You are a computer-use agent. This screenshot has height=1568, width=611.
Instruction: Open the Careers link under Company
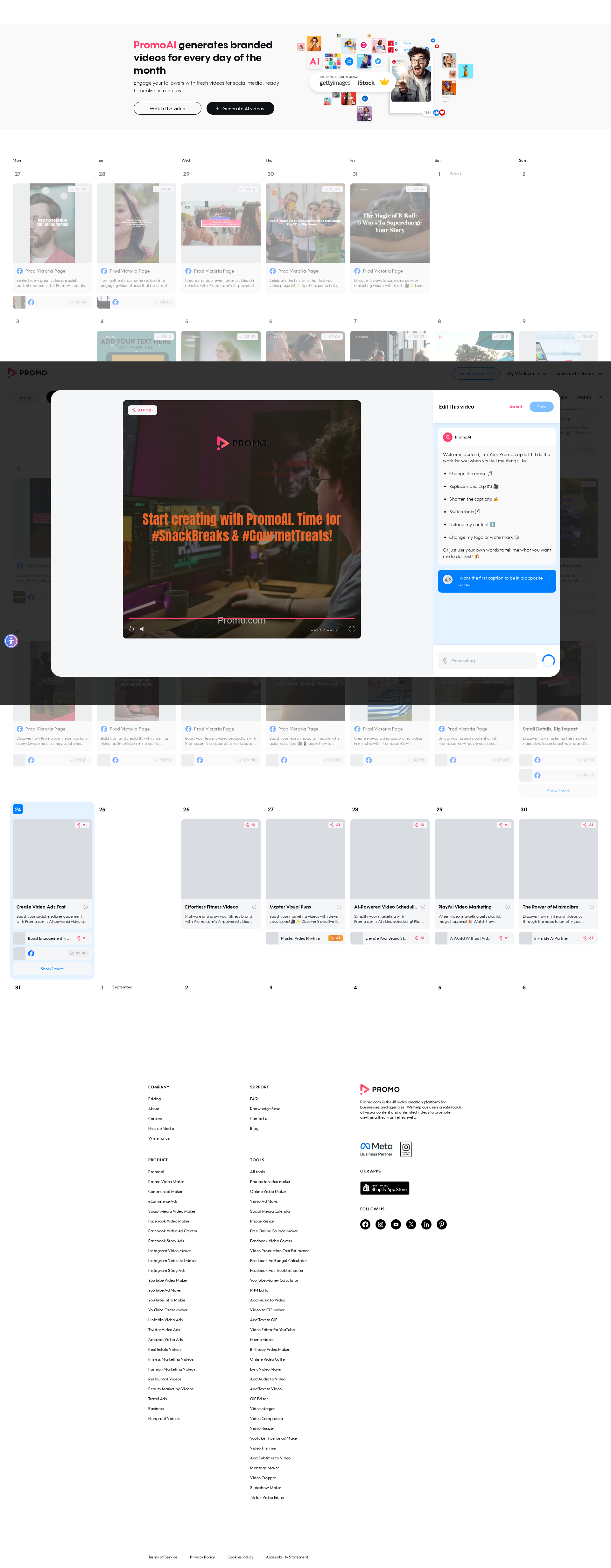tap(155, 1118)
